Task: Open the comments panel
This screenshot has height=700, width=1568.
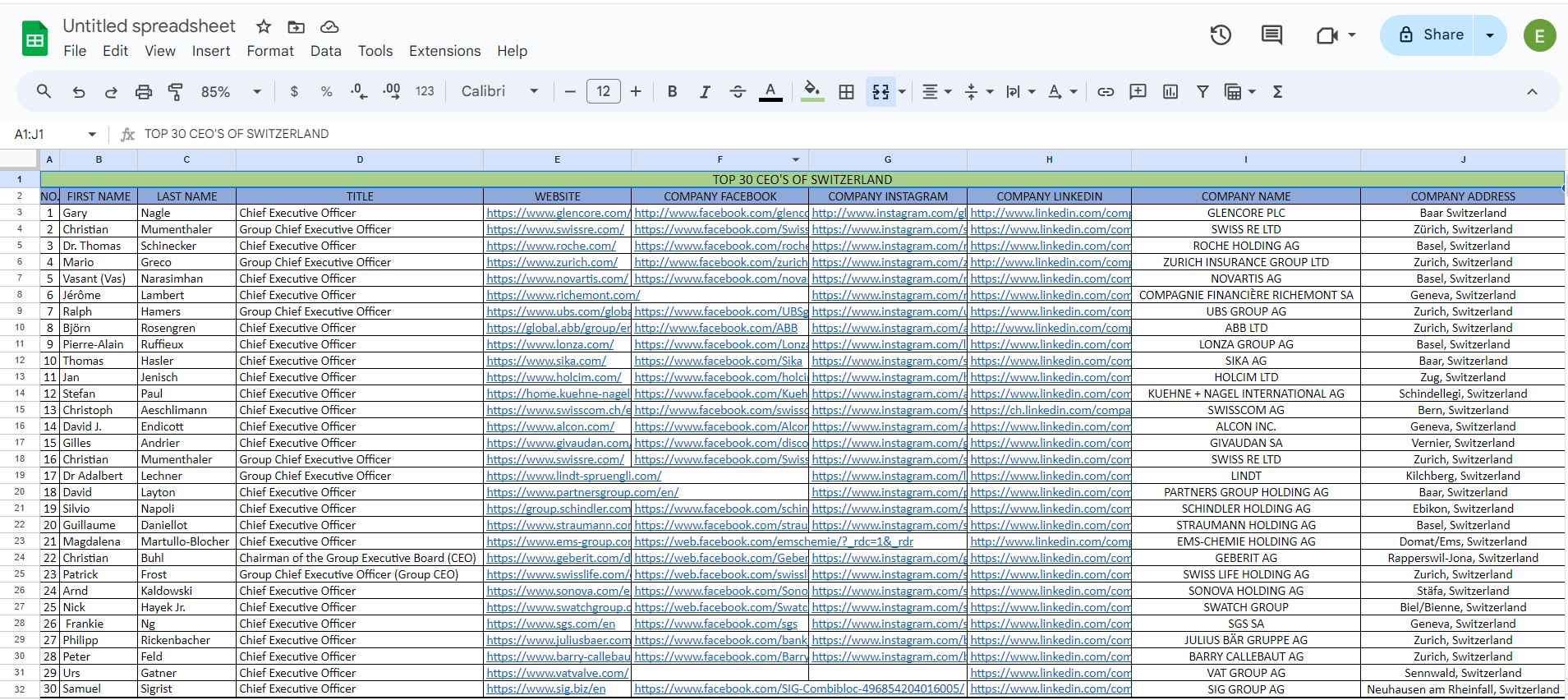Action: (1271, 35)
